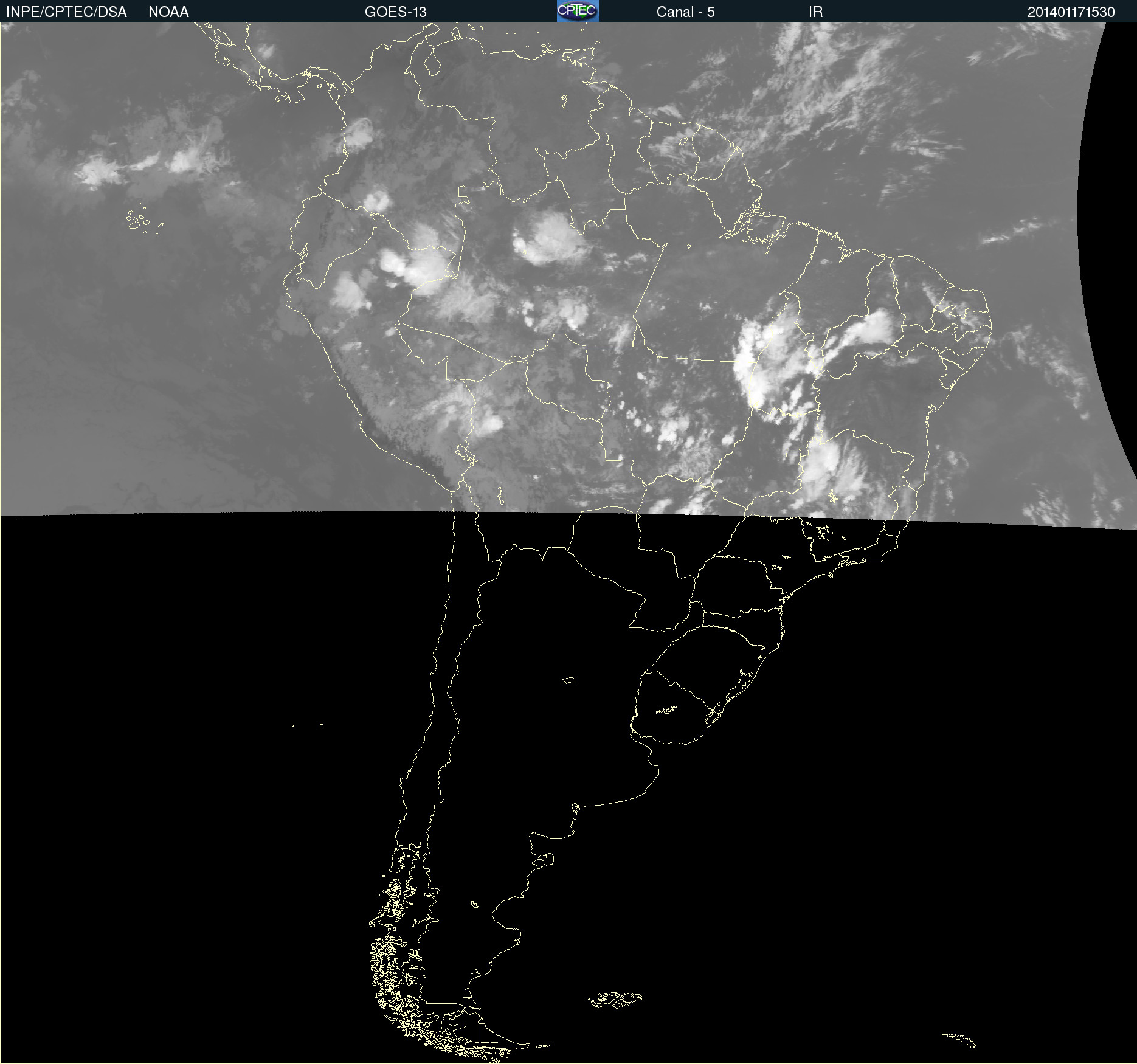The width and height of the screenshot is (1137, 1064).
Task: Click the INPE/CPTEC/DSA header label
Action: click(66, 12)
